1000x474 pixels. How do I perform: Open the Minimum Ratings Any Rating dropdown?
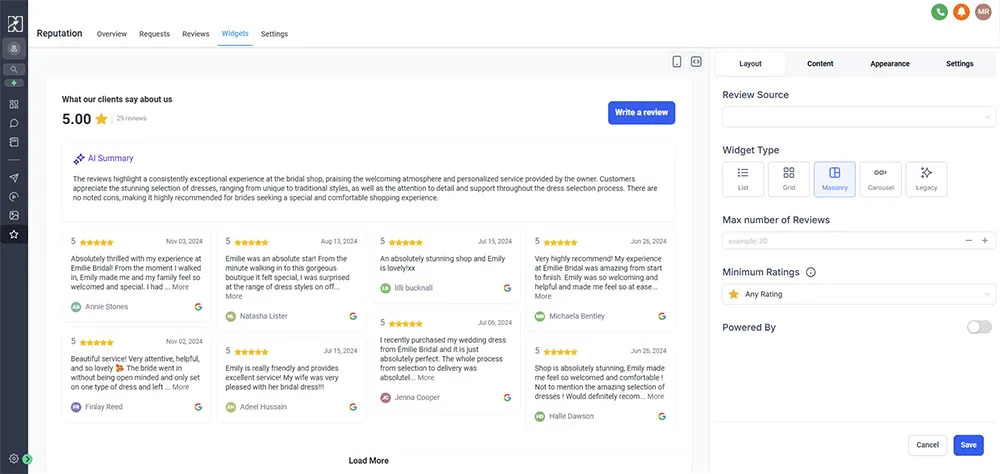point(858,294)
